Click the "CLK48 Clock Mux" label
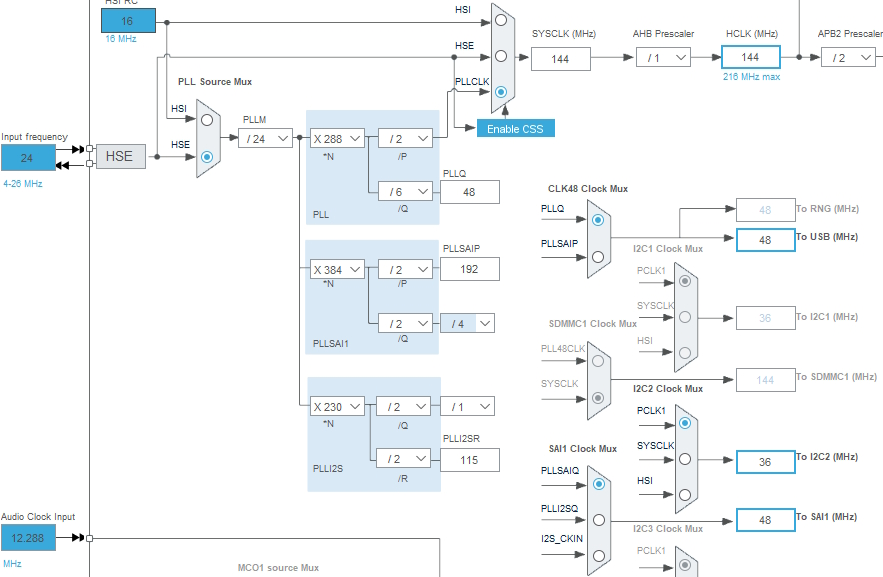The image size is (883, 577). (588, 189)
